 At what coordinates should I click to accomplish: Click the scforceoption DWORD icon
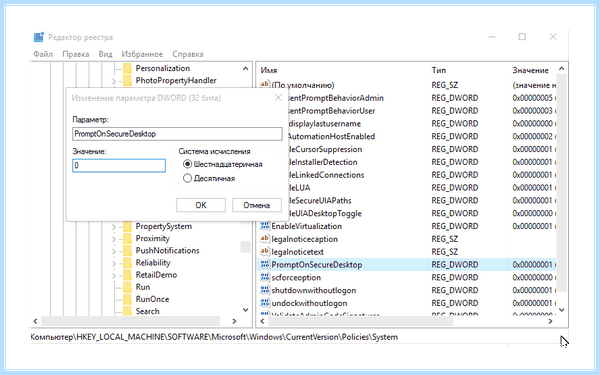[264, 277]
